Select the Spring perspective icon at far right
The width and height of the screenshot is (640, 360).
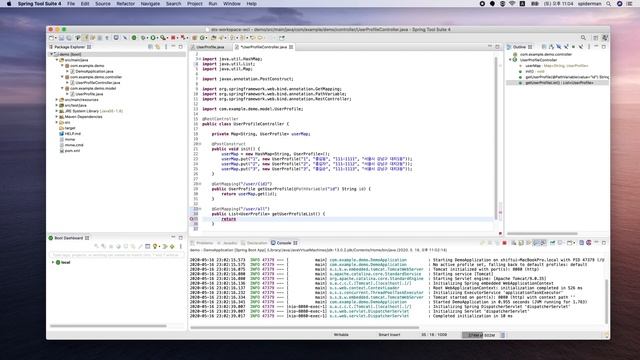[605, 38]
